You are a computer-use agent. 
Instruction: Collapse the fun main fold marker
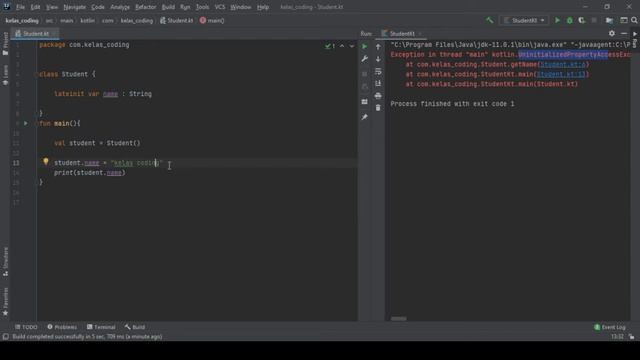click(37, 123)
